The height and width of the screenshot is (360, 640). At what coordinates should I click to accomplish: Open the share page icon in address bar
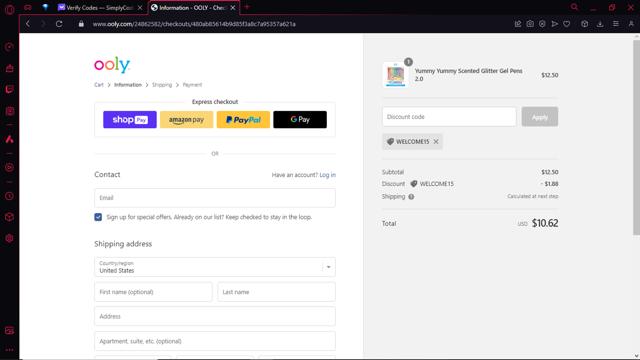[x=518, y=24]
